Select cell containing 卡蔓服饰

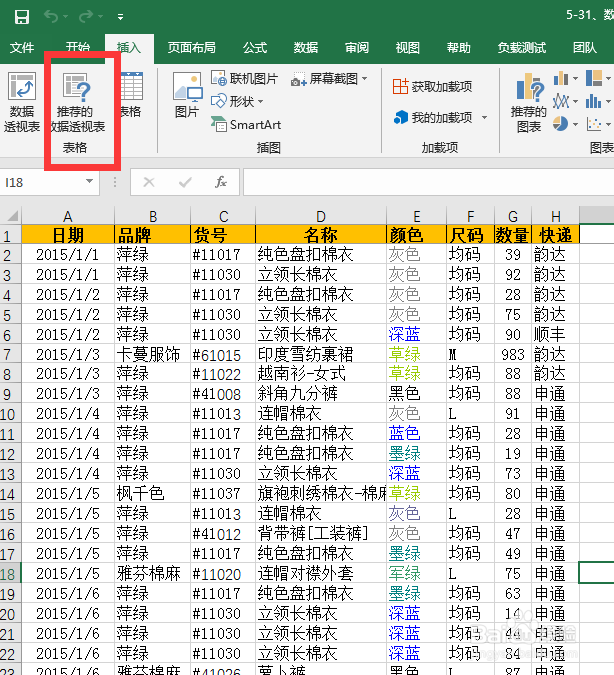click(152, 355)
